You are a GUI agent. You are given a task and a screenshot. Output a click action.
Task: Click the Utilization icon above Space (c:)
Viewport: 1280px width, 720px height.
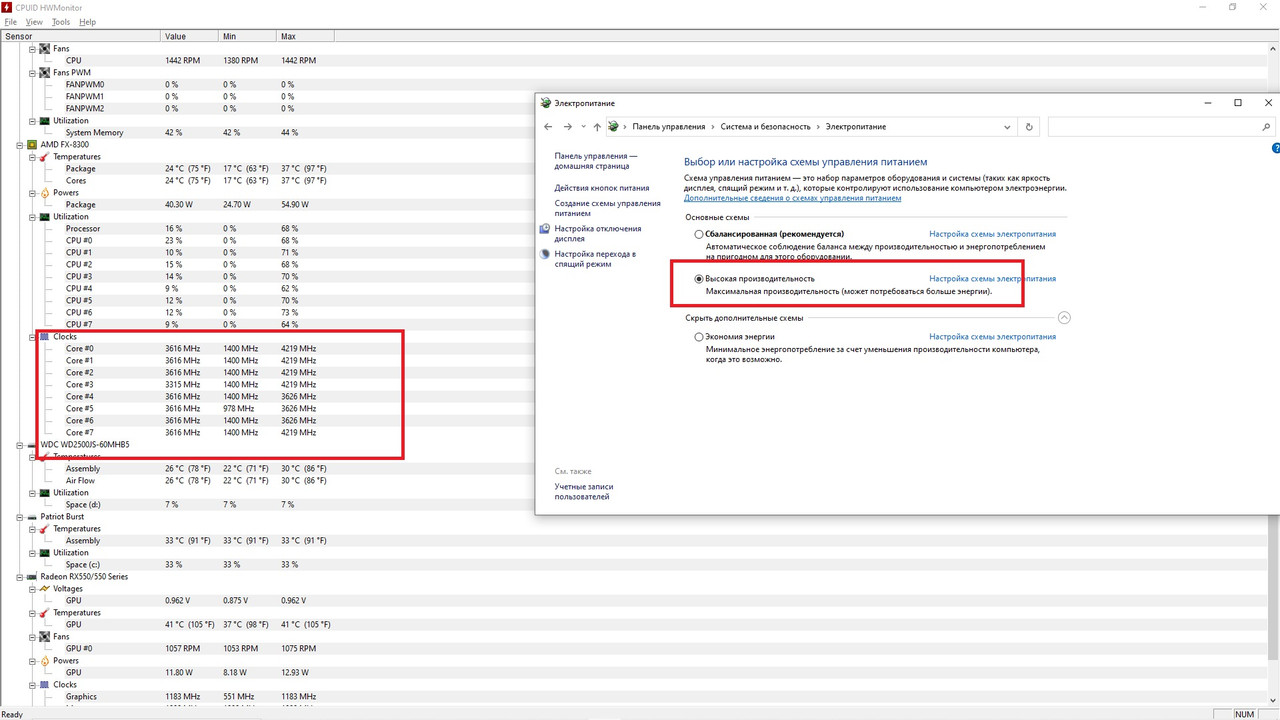(x=44, y=552)
